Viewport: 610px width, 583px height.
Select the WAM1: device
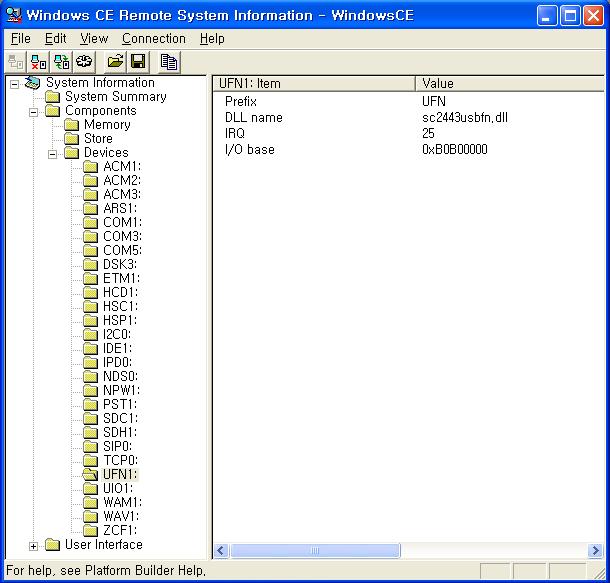pyautogui.click(x=123, y=502)
